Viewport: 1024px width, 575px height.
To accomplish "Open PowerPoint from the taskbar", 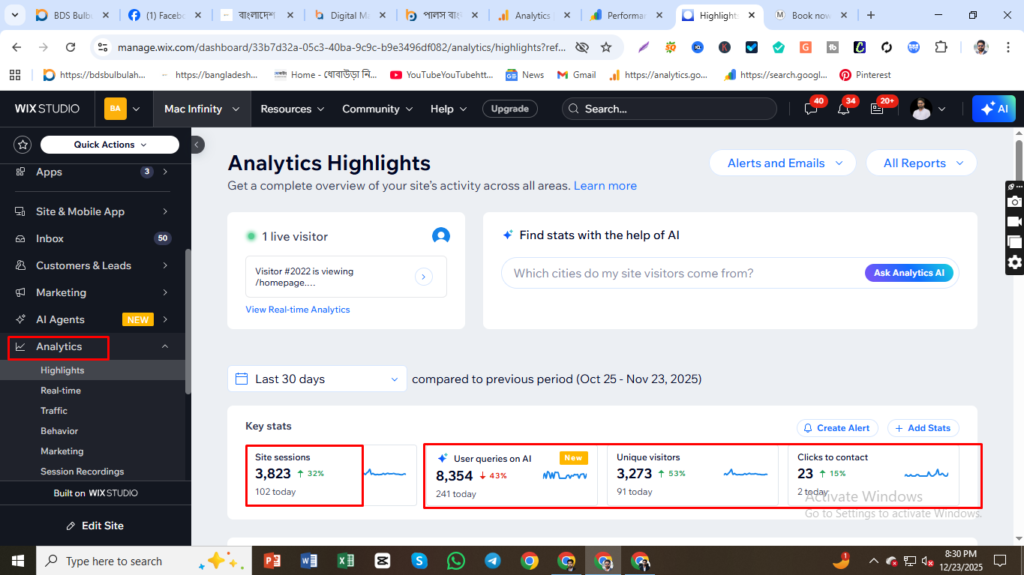I will click(x=272, y=561).
